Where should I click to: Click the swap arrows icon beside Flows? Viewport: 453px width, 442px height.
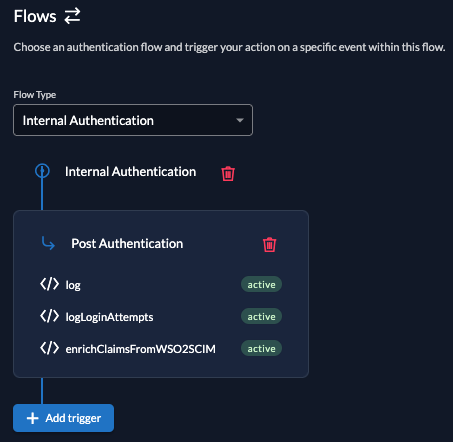72,16
